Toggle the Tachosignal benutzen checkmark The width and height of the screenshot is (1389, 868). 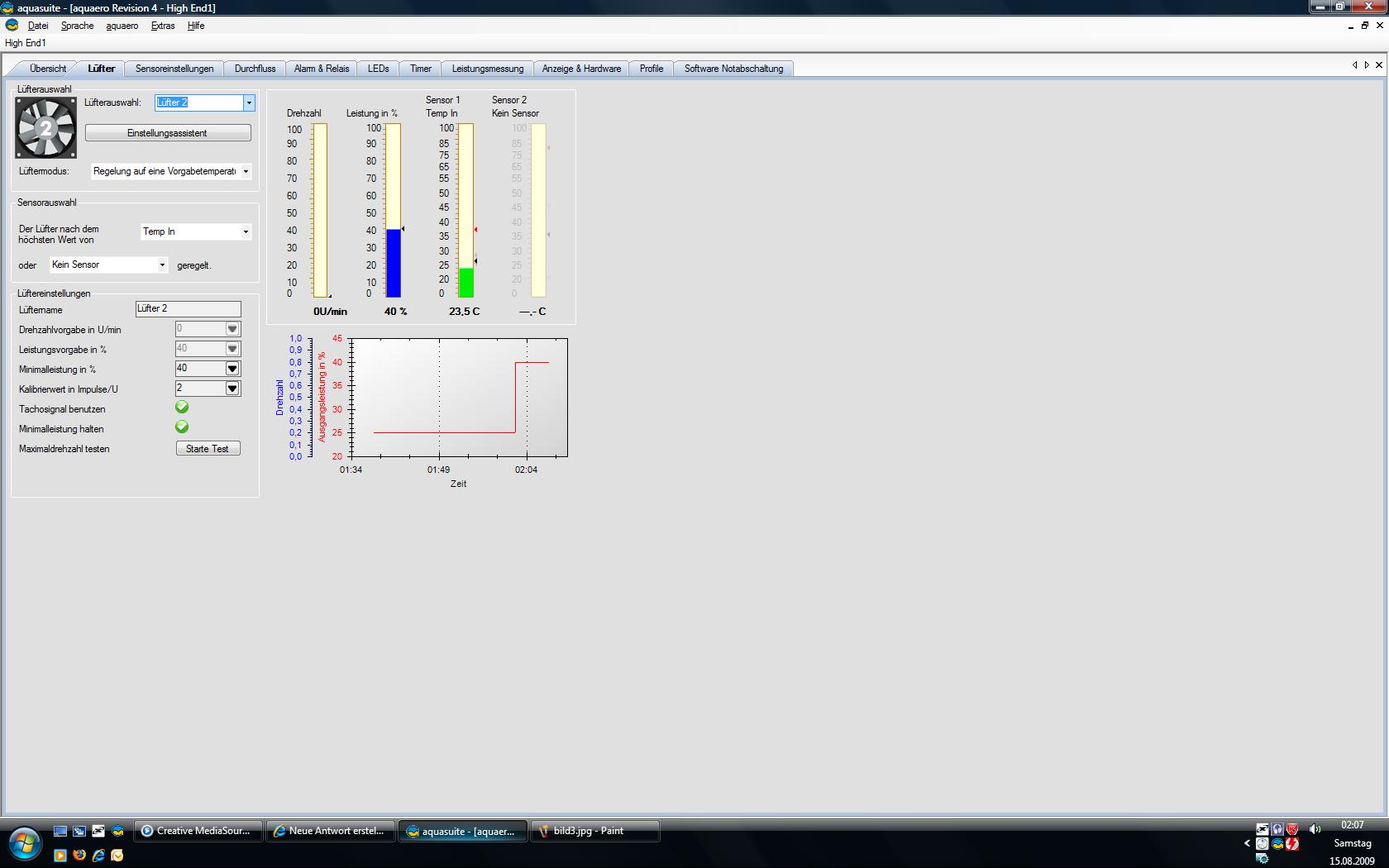pos(182,408)
